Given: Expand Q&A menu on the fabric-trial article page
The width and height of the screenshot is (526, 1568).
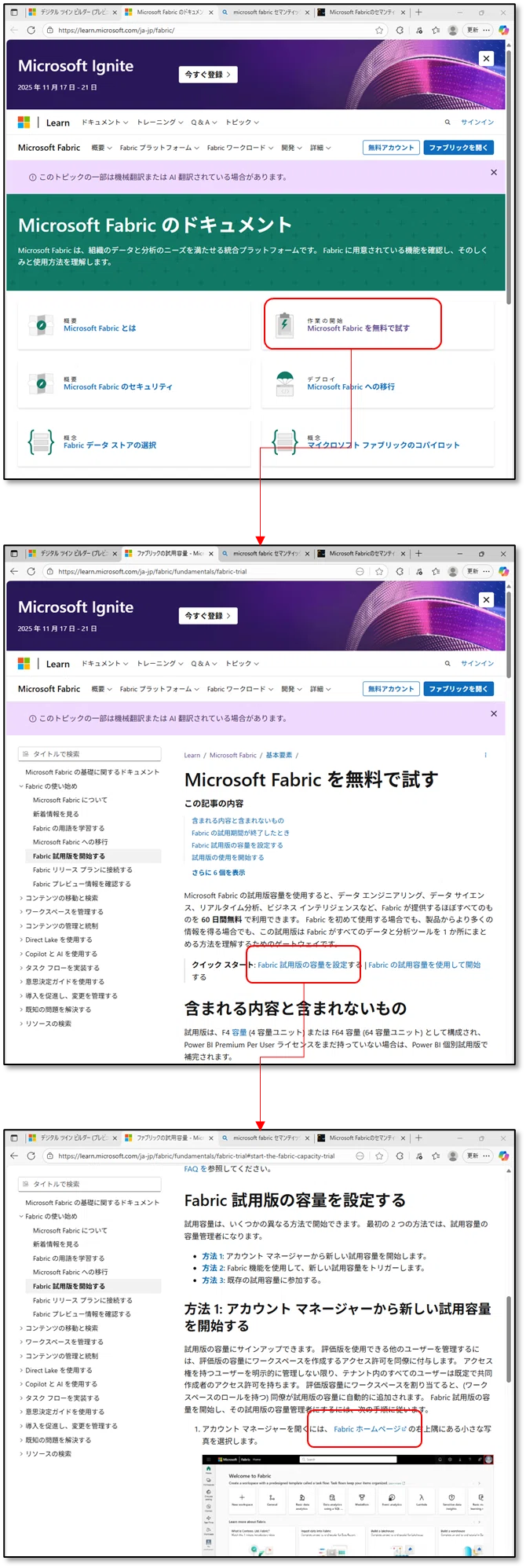Looking at the screenshot, I should [204, 664].
